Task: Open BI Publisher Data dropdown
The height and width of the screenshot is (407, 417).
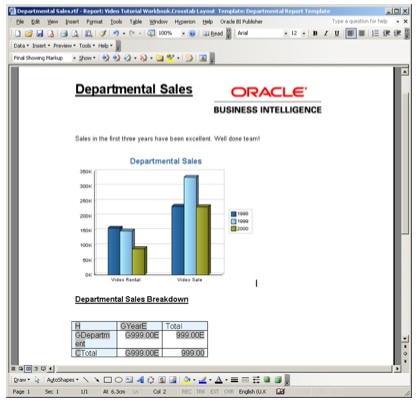Action: (x=21, y=46)
